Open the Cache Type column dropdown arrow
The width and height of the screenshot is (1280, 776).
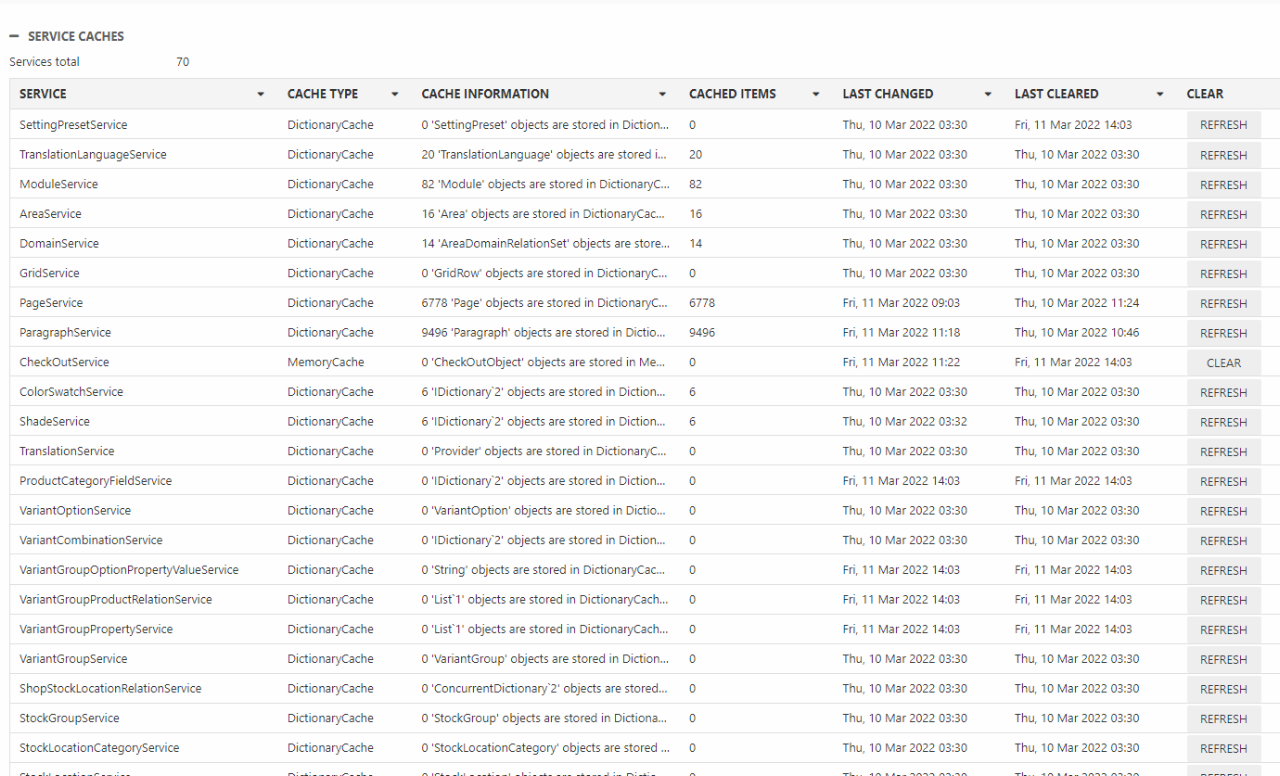[395, 95]
